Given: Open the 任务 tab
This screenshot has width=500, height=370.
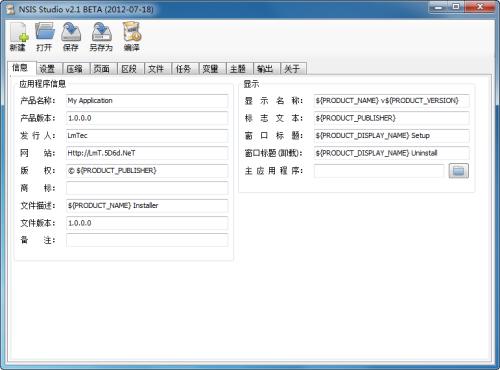Looking at the screenshot, I should coord(184,69).
